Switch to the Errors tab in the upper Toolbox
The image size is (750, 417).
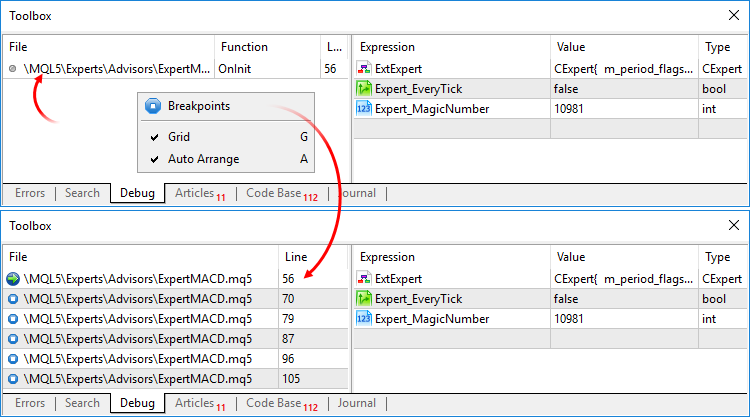coord(30,193)
